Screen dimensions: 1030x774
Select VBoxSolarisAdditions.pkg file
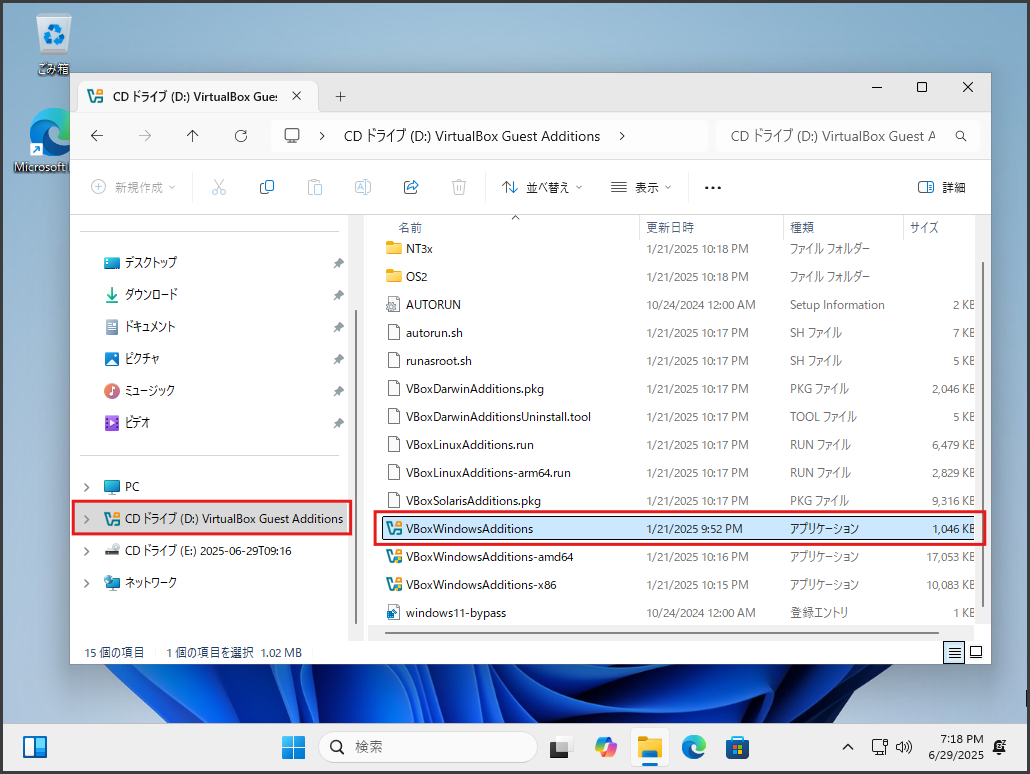pos(473,501)
